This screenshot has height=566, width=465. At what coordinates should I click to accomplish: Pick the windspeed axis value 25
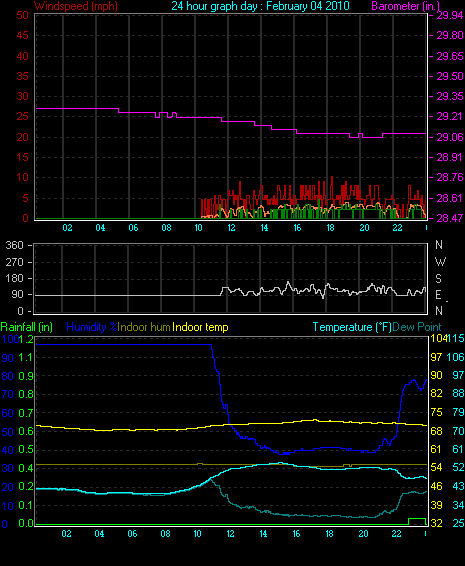(22, 117)
